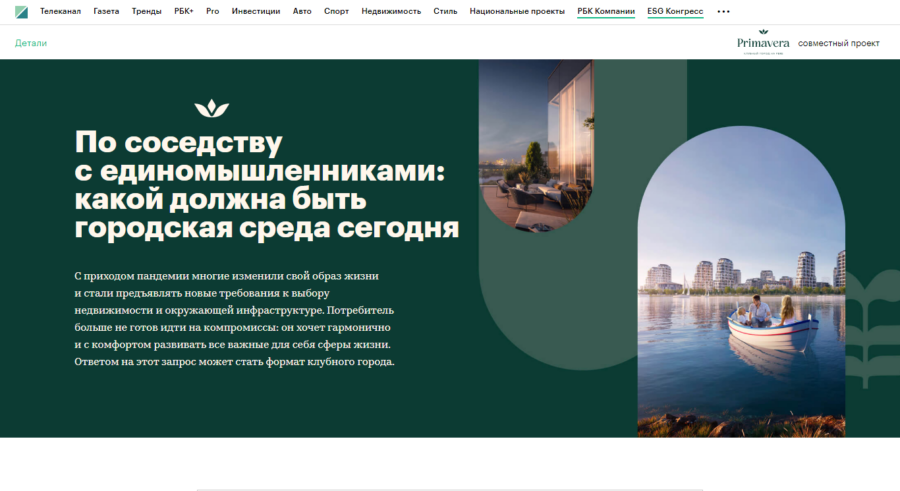Navigate to Инвестиции
This screenshot has height=491, width=900.
[x=256, y=11]
